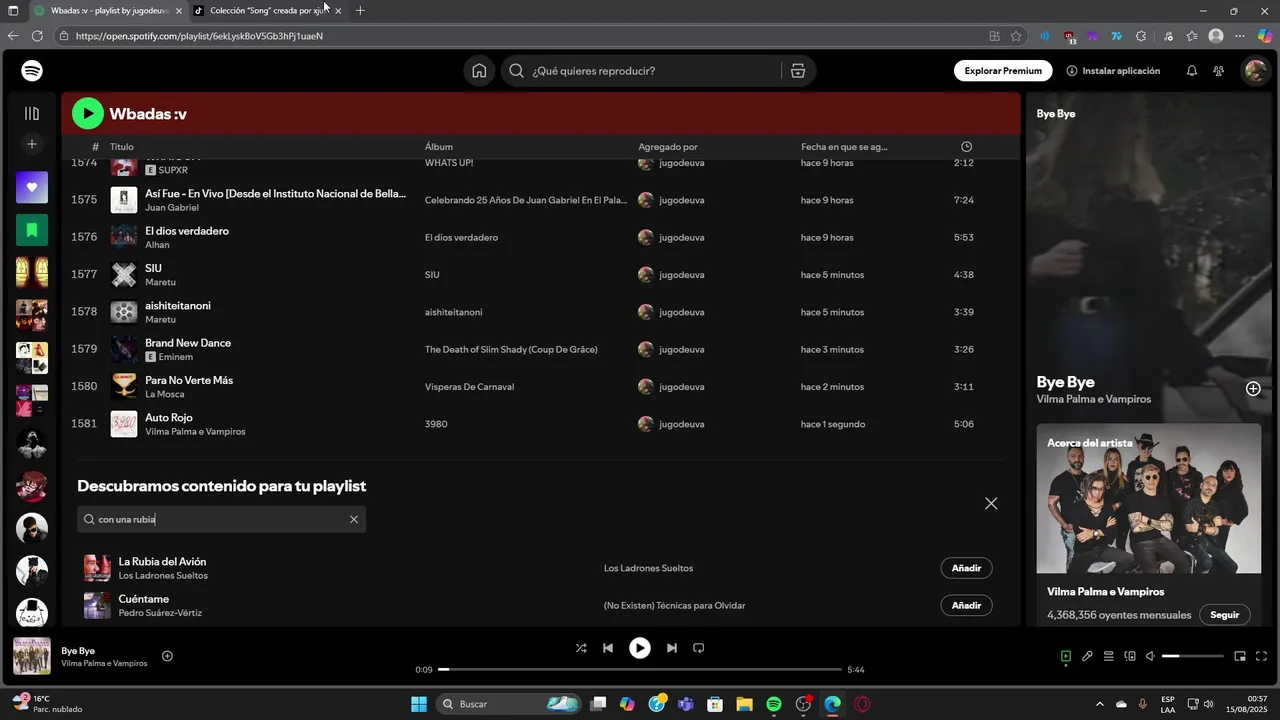Add La Rubia del Avión to playlist
The height and width of the screenshot is (720, 1280).
(x=966, y=568)
